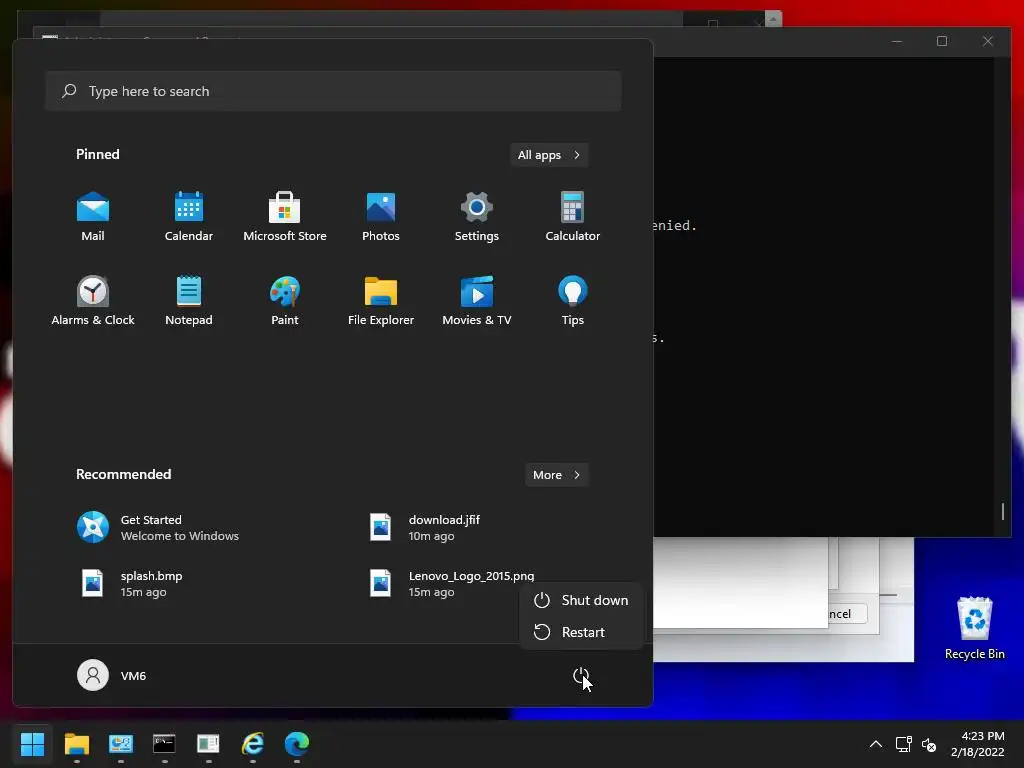
Task: Open the Tips app
Action: 573,300
